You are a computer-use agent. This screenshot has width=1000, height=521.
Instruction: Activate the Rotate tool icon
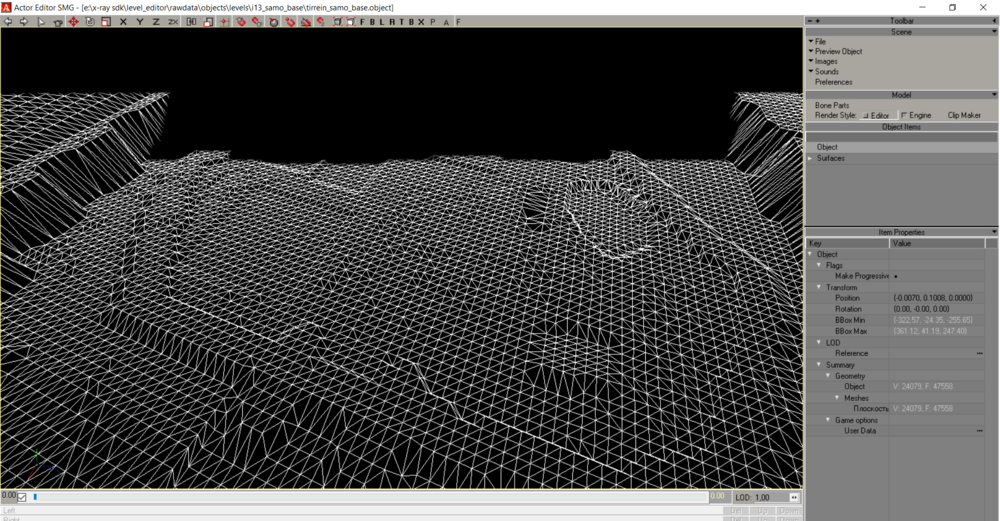90,22
